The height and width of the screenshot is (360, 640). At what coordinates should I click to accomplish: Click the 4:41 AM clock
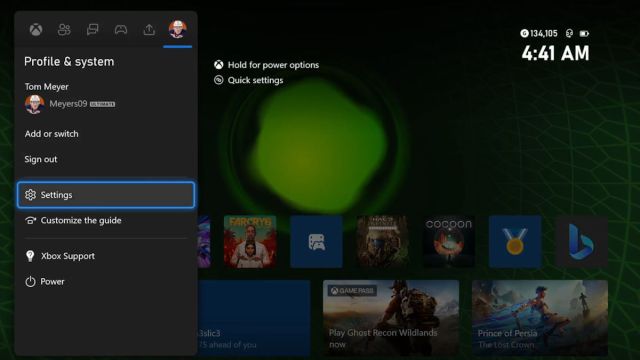(x=556, y=53)
